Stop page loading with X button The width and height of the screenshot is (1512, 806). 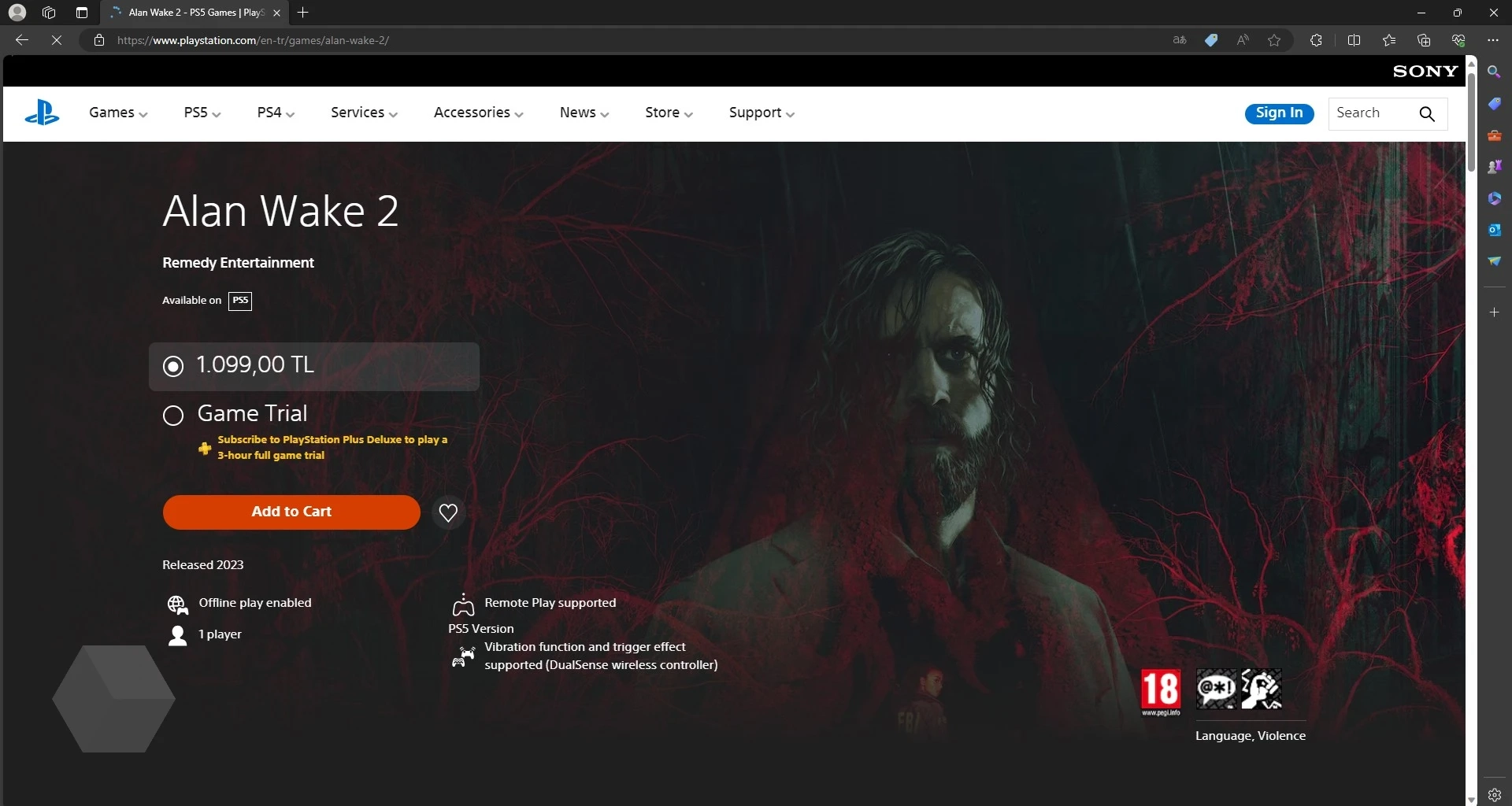(x=57, y=40)
